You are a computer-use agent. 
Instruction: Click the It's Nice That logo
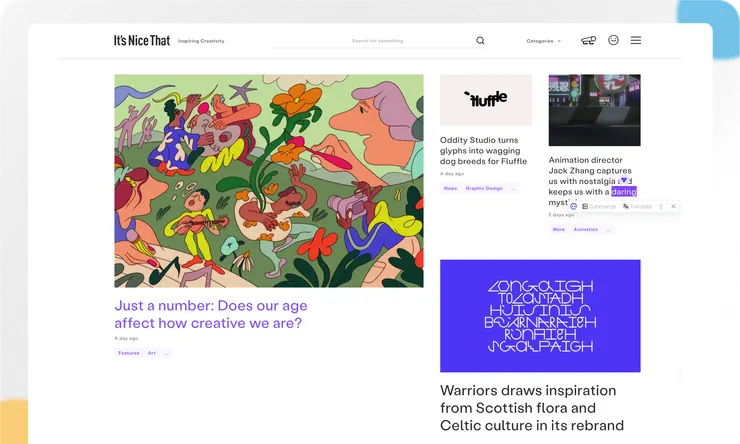[142, 41]
